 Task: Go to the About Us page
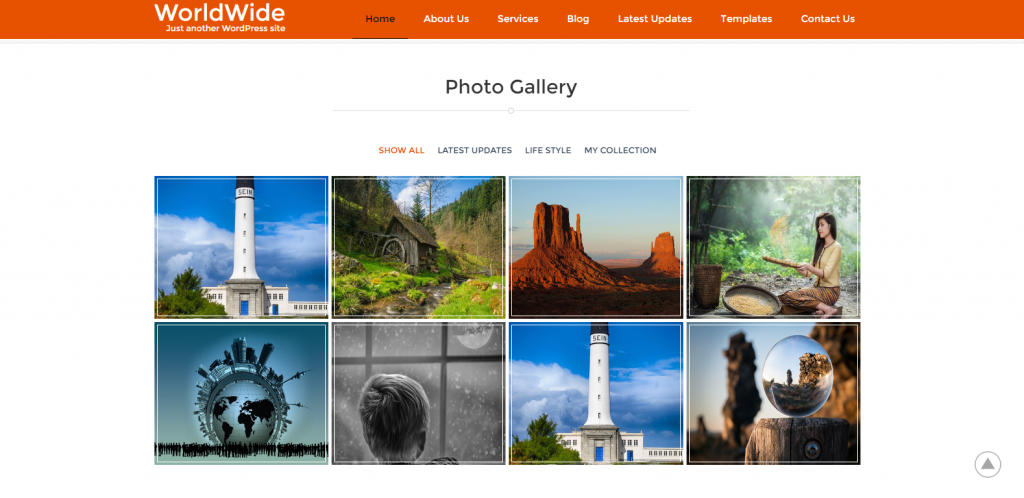[446, 19]
